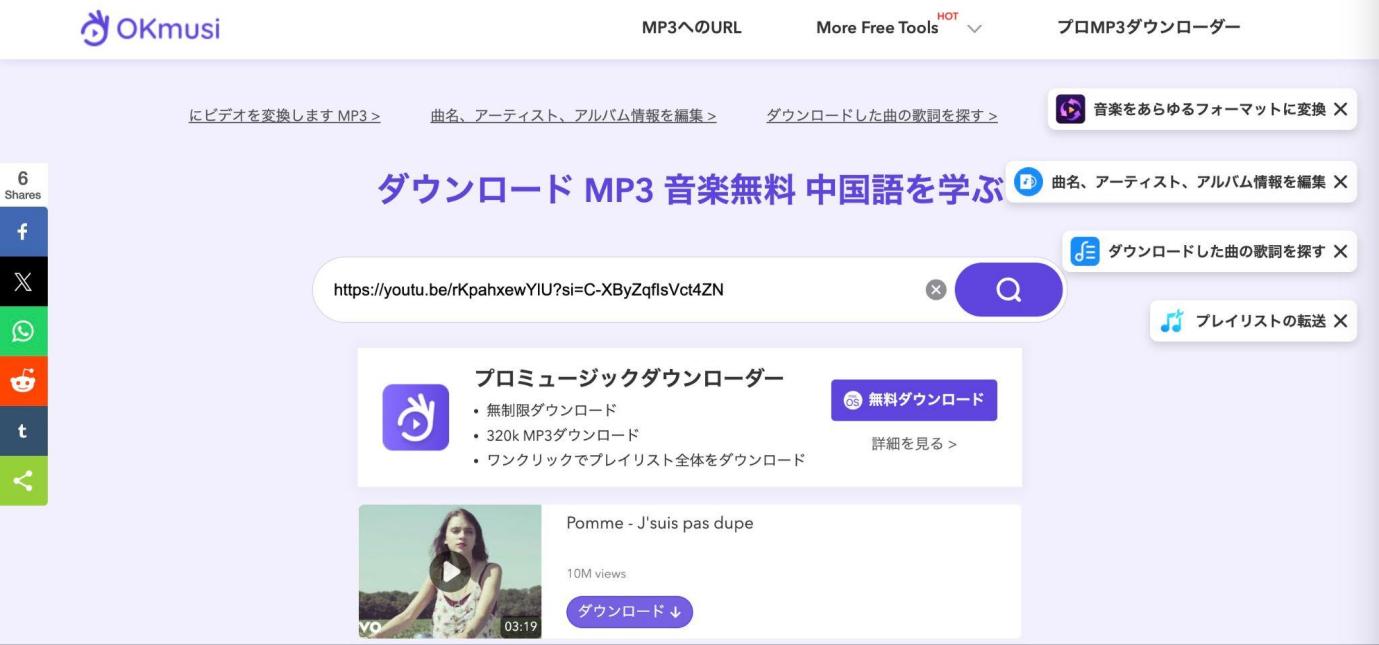Share page on Reddit
Viewport: 1379px width, 645px height.
coord(23,382)
